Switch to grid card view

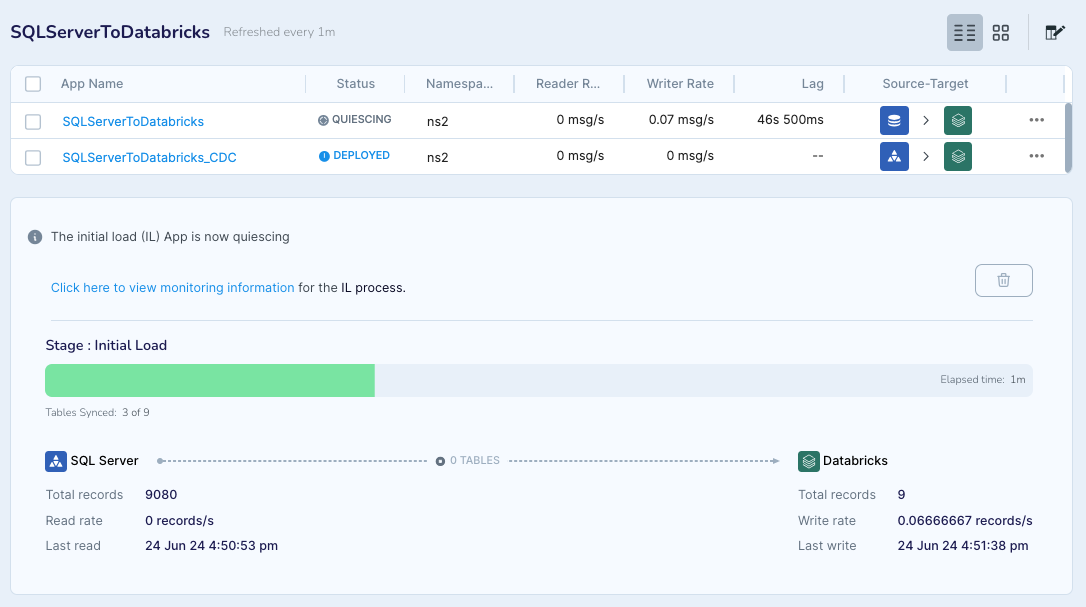[x=1000, y=33]
